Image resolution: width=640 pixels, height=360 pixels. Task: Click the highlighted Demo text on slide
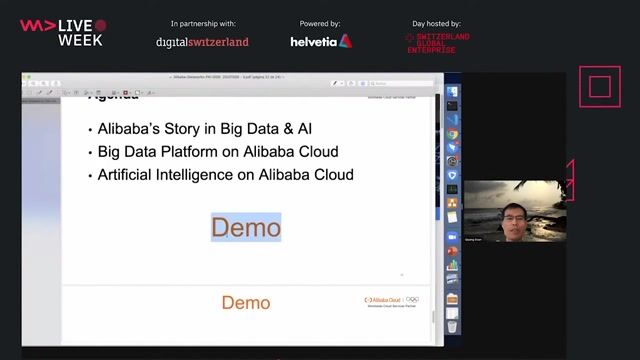[246, 227]
